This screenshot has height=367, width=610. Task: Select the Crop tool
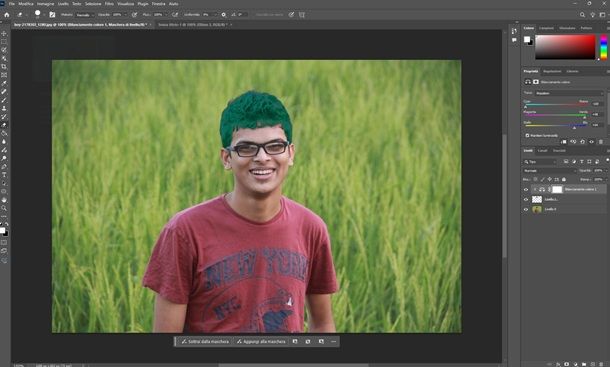pyautogui.click(x=4, y=67)
